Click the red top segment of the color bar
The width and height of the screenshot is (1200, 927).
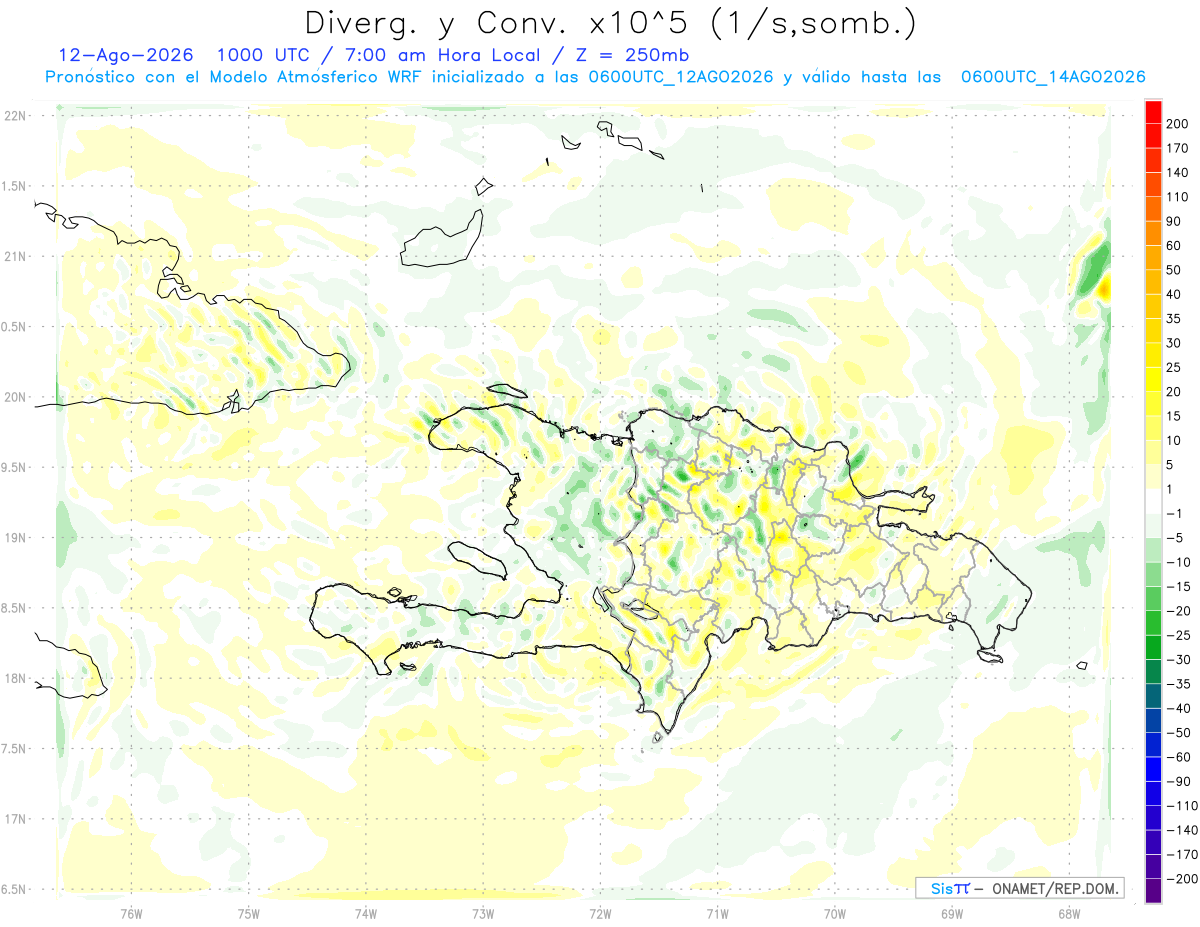click(1153, 112)
